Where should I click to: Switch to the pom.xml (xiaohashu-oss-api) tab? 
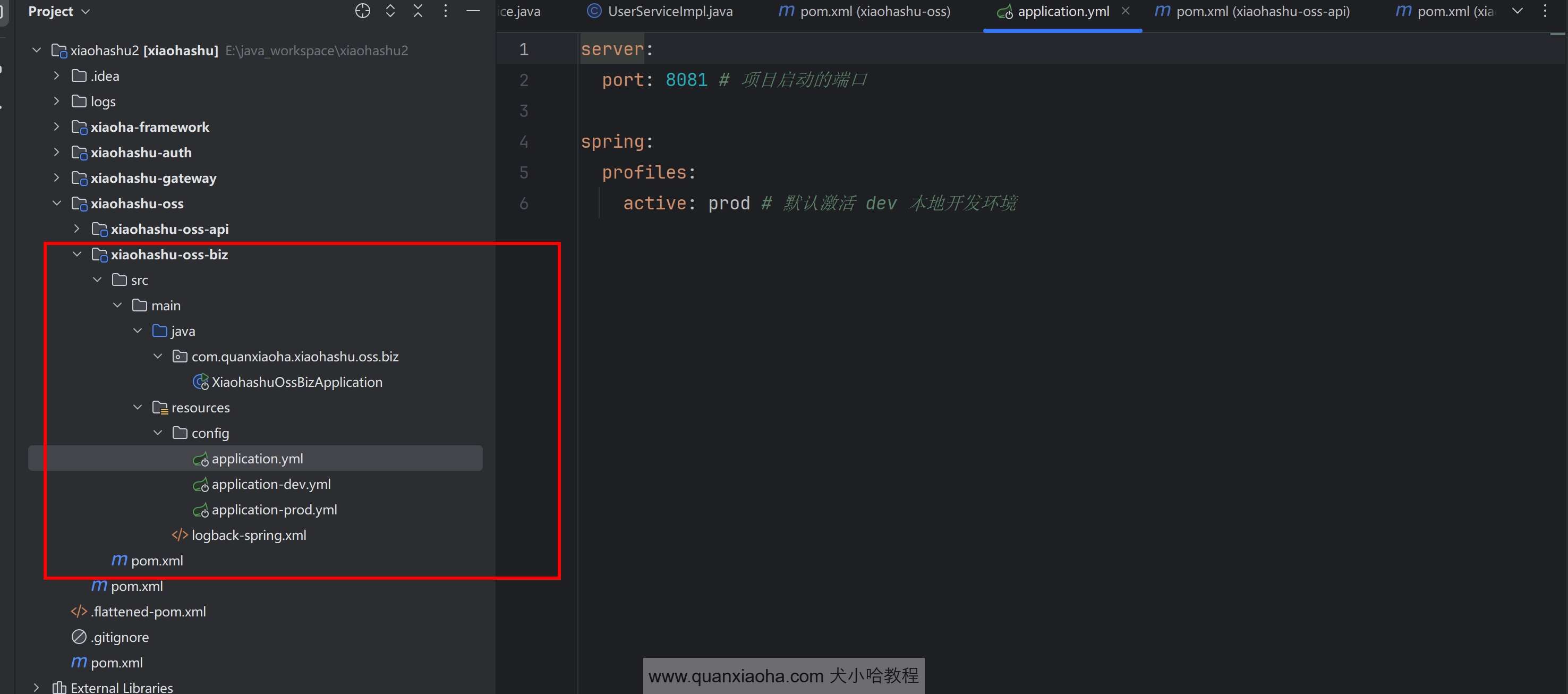1262,12
